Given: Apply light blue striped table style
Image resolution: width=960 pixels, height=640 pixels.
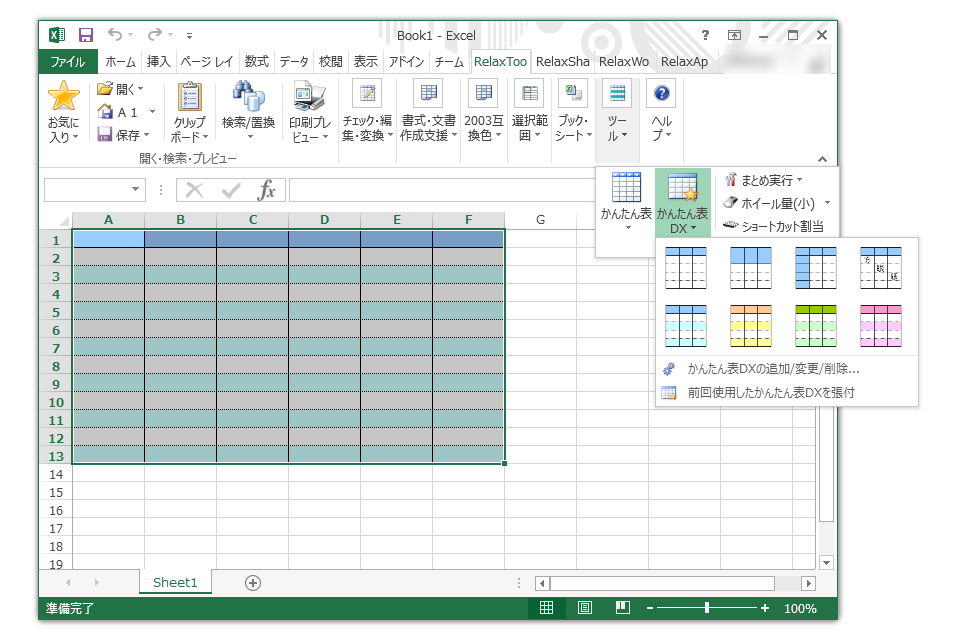Looking at the screenshot, I should coord(686,326).
